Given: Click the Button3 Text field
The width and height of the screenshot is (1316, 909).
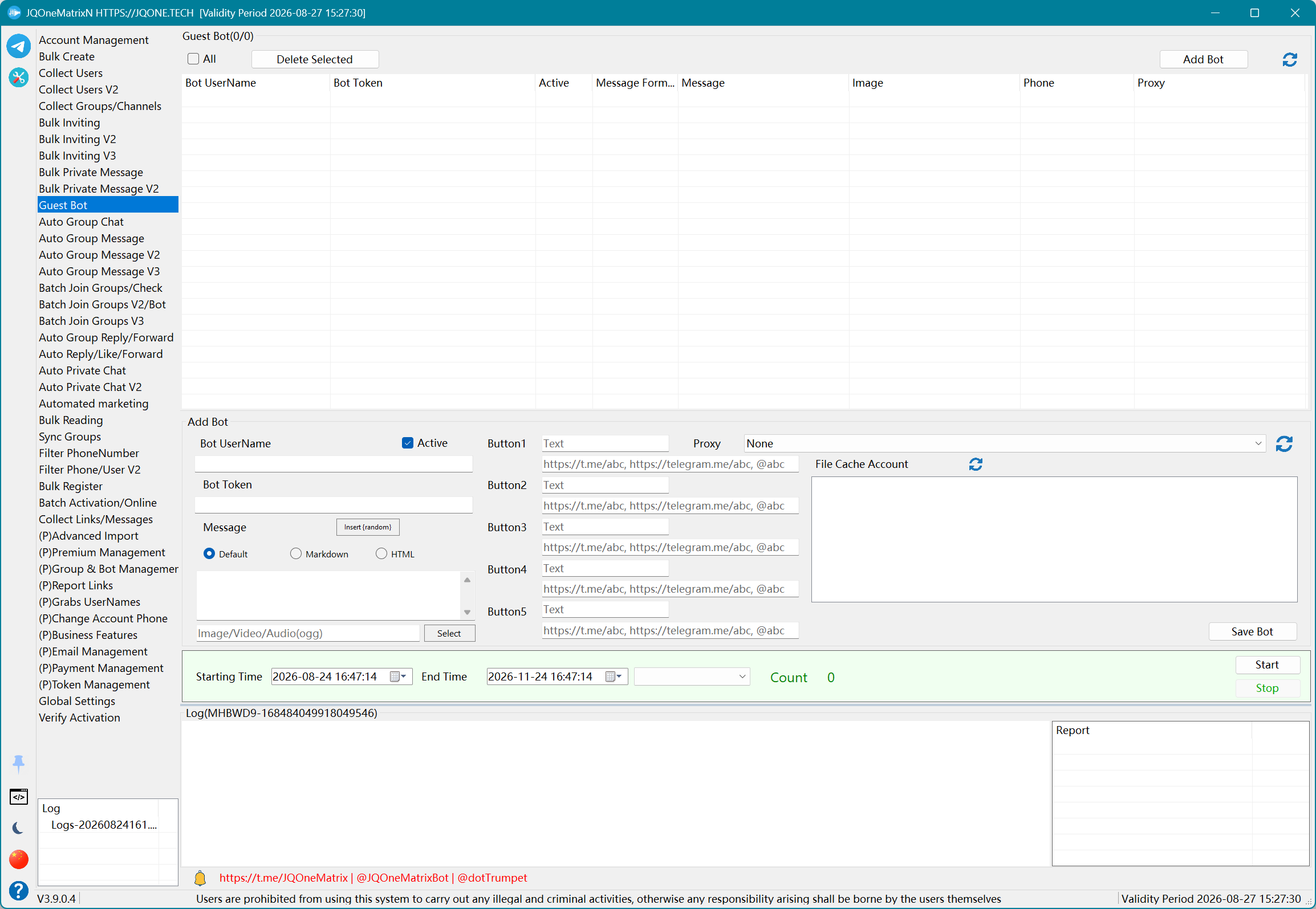Looking at the screenshot, I should coord(605,527).
